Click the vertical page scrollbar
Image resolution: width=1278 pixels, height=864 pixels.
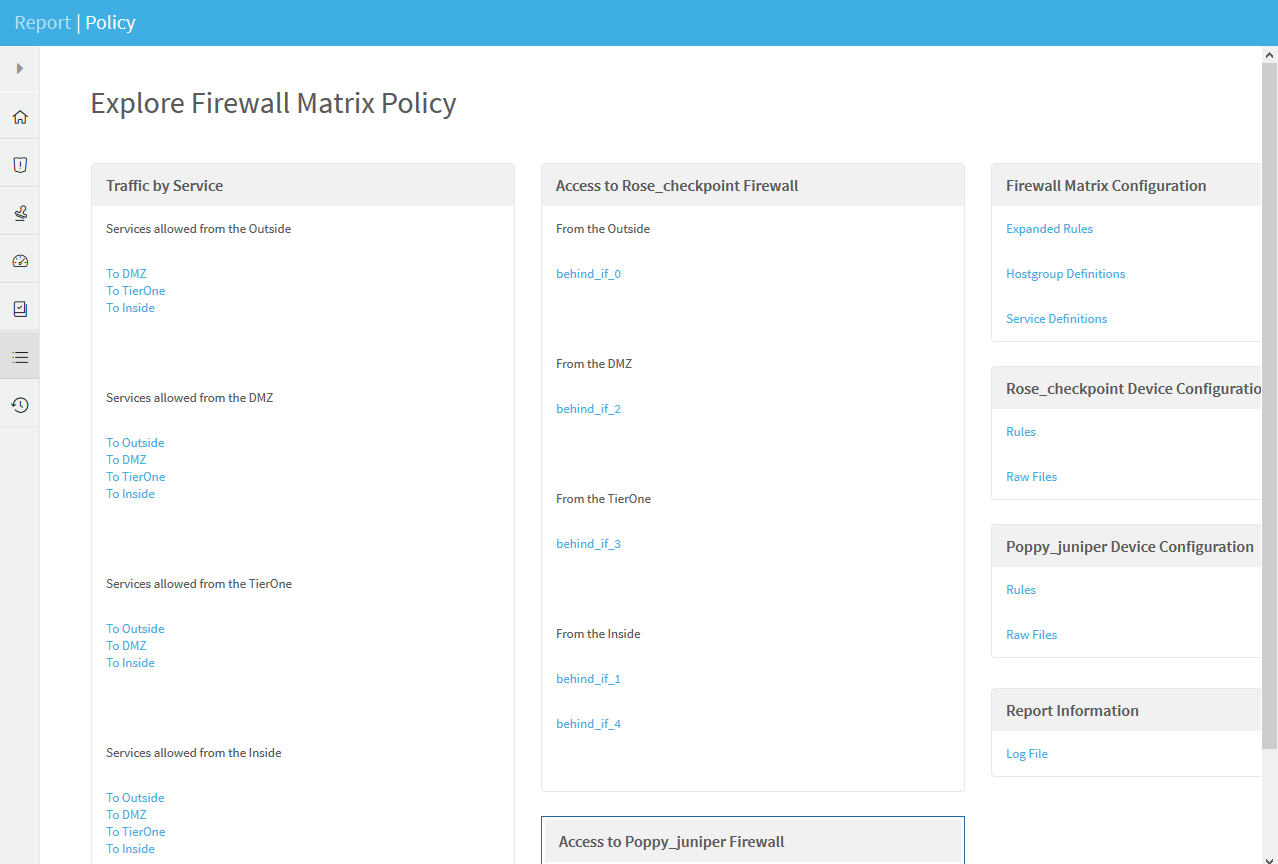[x=1269, y=400]
